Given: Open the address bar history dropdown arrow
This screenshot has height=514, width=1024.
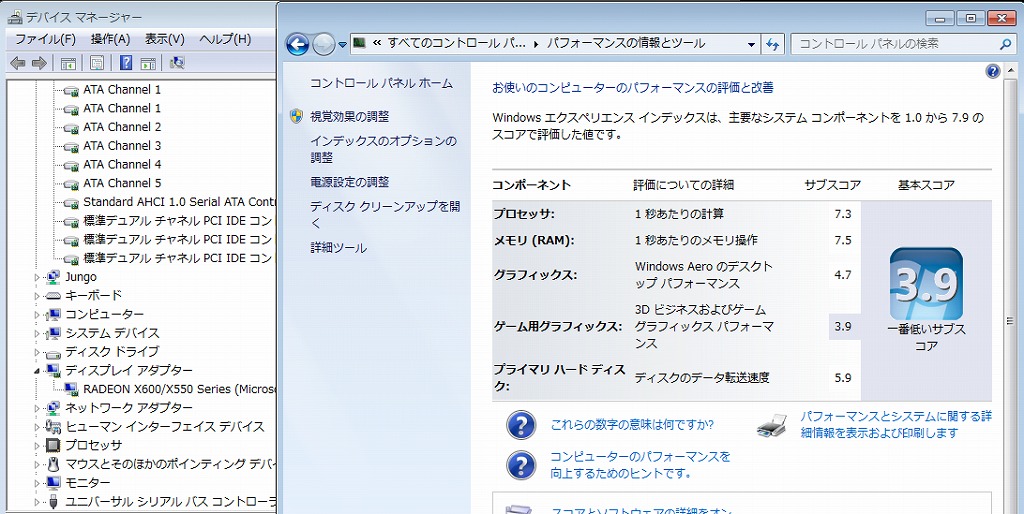Looking at the screenshot, I should pos(751,44).
